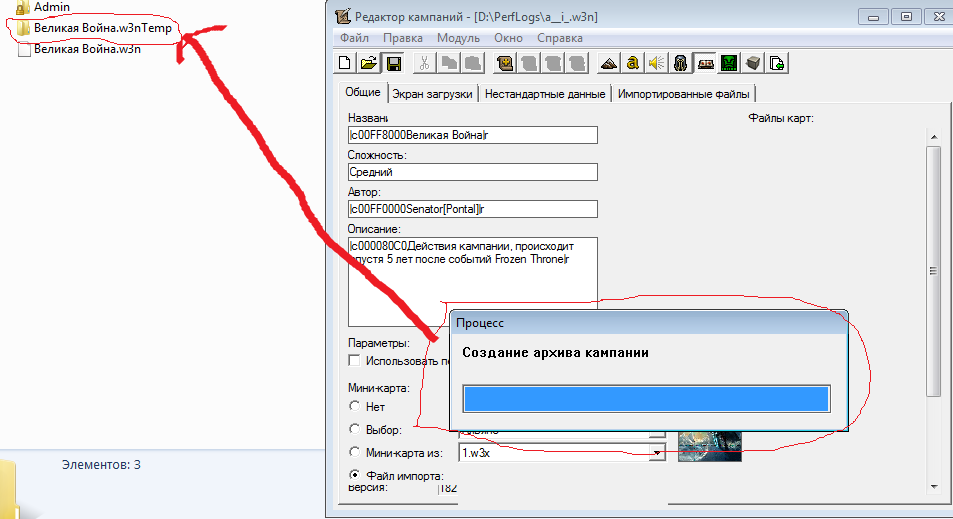Select the Великая Война.w3n file name
953x519 pixels.
click(x=88, y=49)
